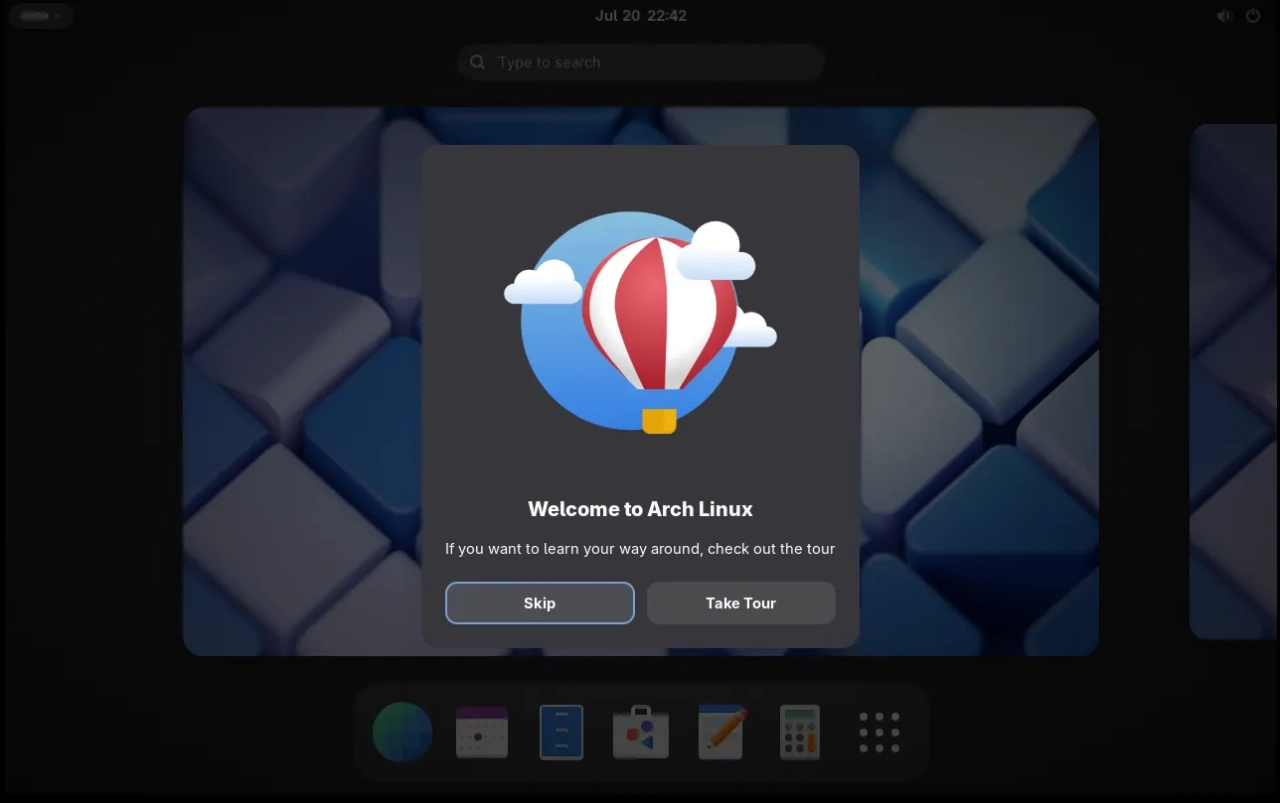Open the Calculator in the dock
The width and height of the screenshot is (1280, 803).
click(800, 732)
